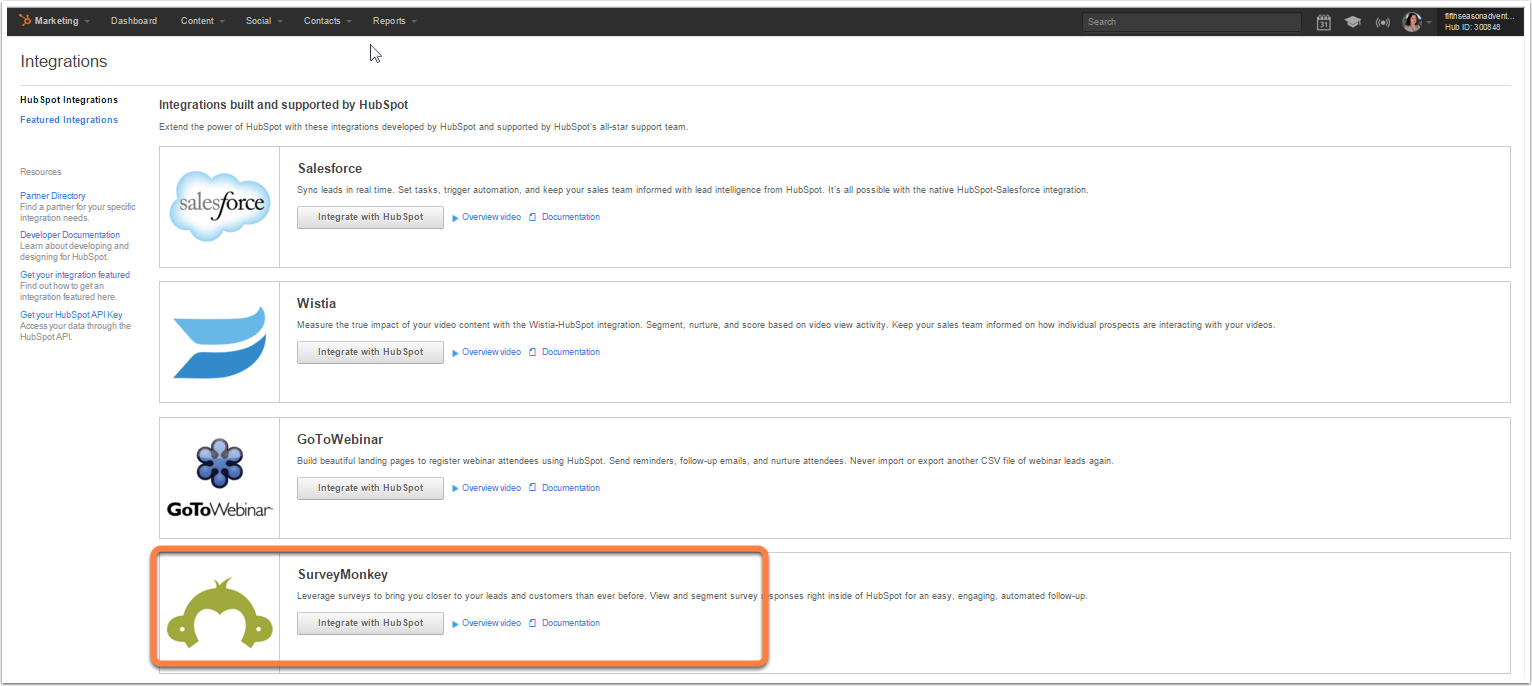Expand the Reports menu

pyautogui.click(x=395, y=21)
